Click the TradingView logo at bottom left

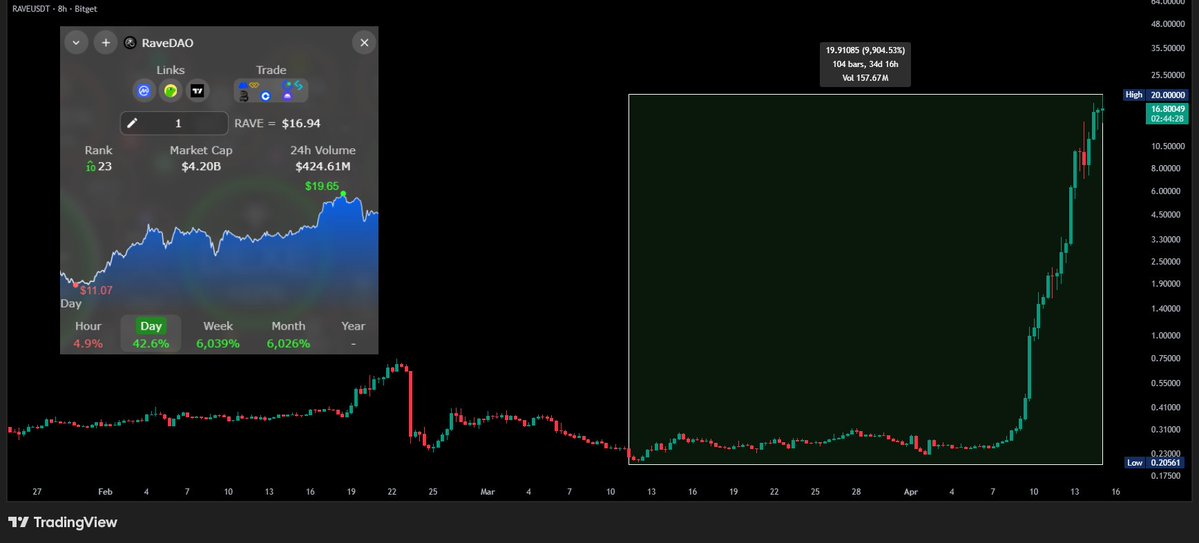(63, 522)
